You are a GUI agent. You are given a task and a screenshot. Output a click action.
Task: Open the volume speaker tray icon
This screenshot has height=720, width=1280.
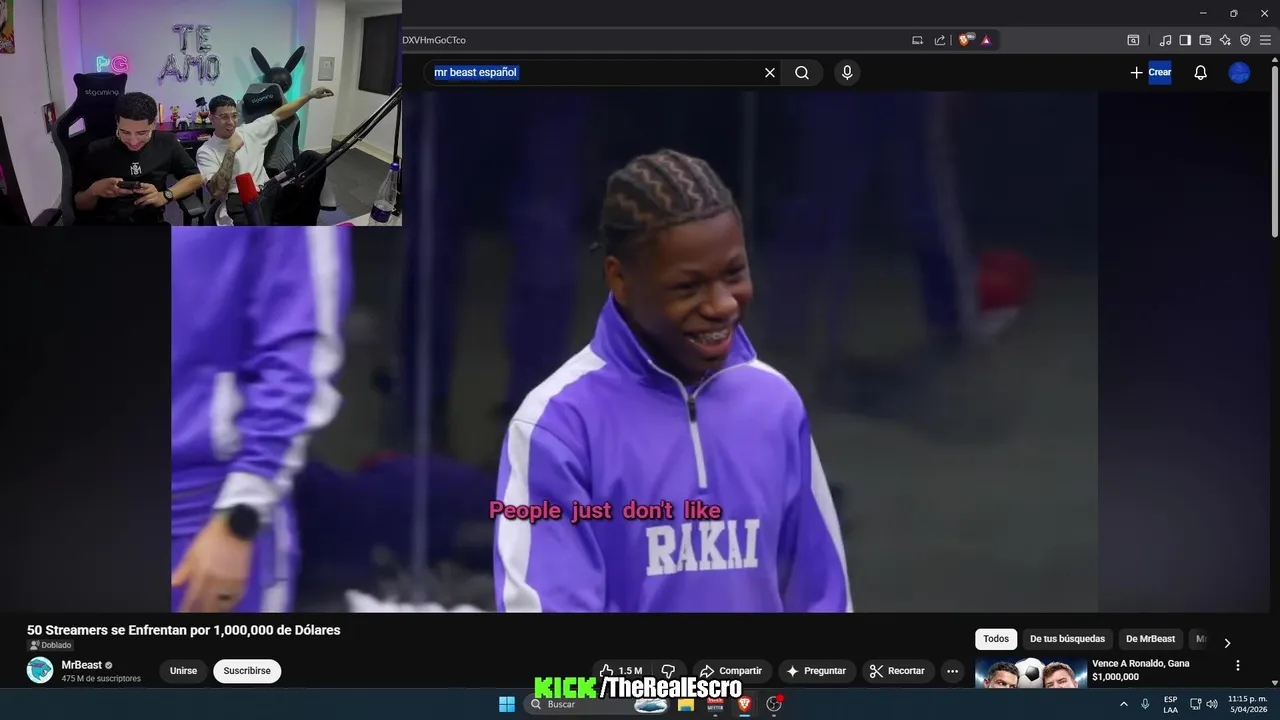coord(1212,704)
